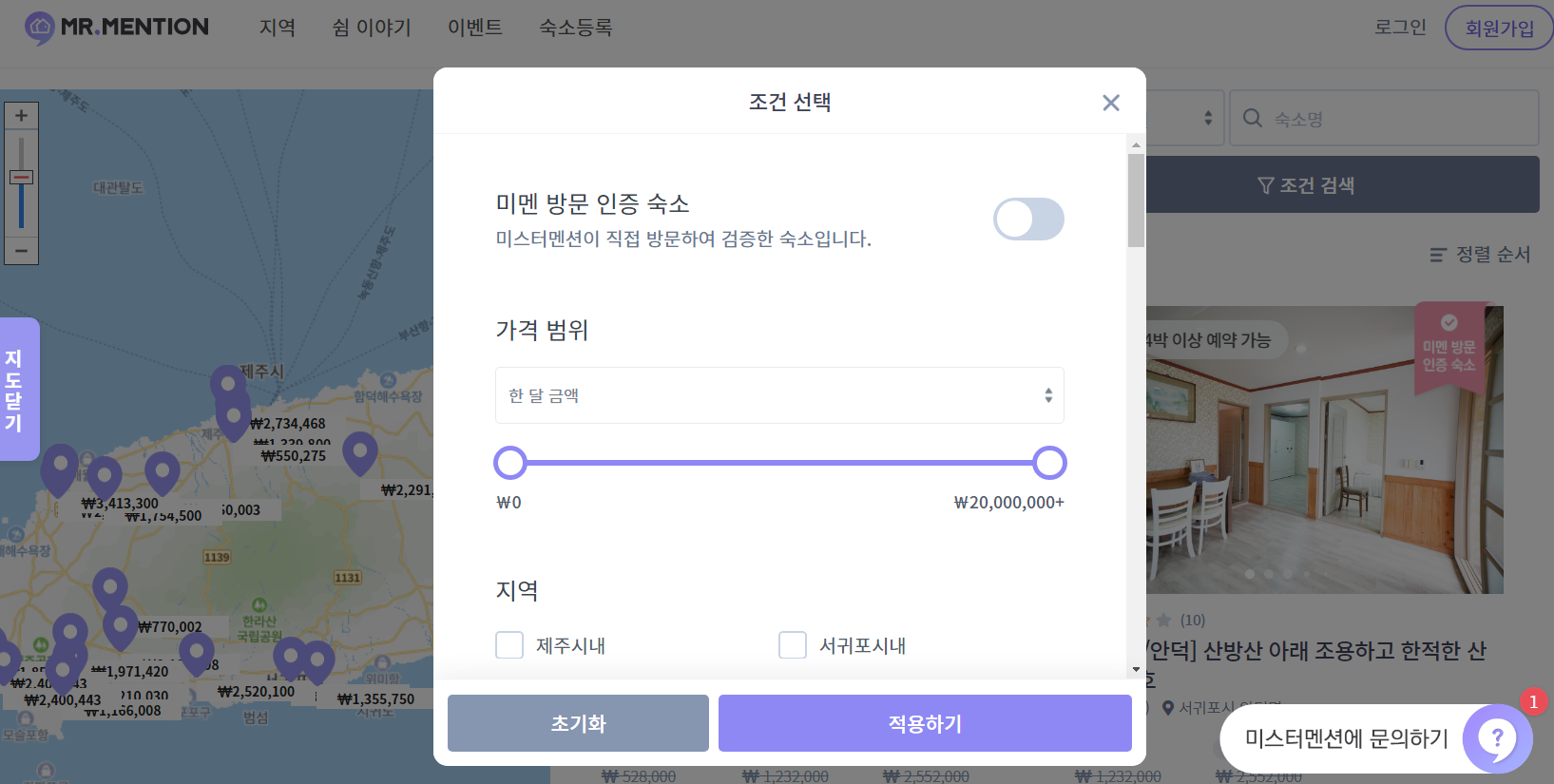Image resolution: width=1554 pixels, height=784 pixels.
Task: Click the 제주시 label on the map
Action: coord(262,372)
